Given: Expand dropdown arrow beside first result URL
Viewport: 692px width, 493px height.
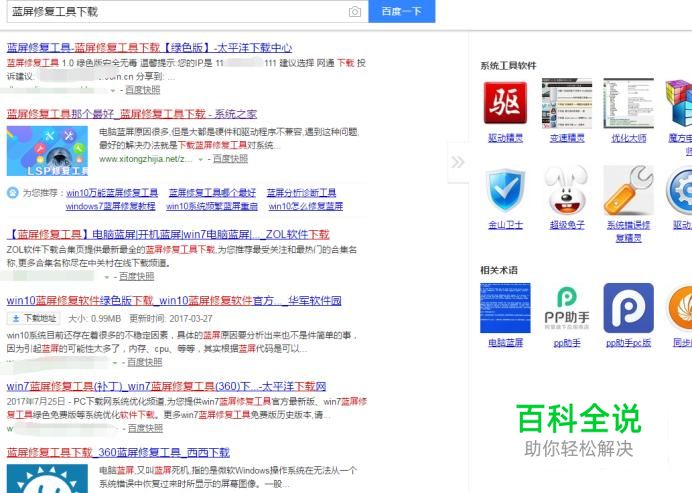Looking at the screenshot, I should pos(113,91).
